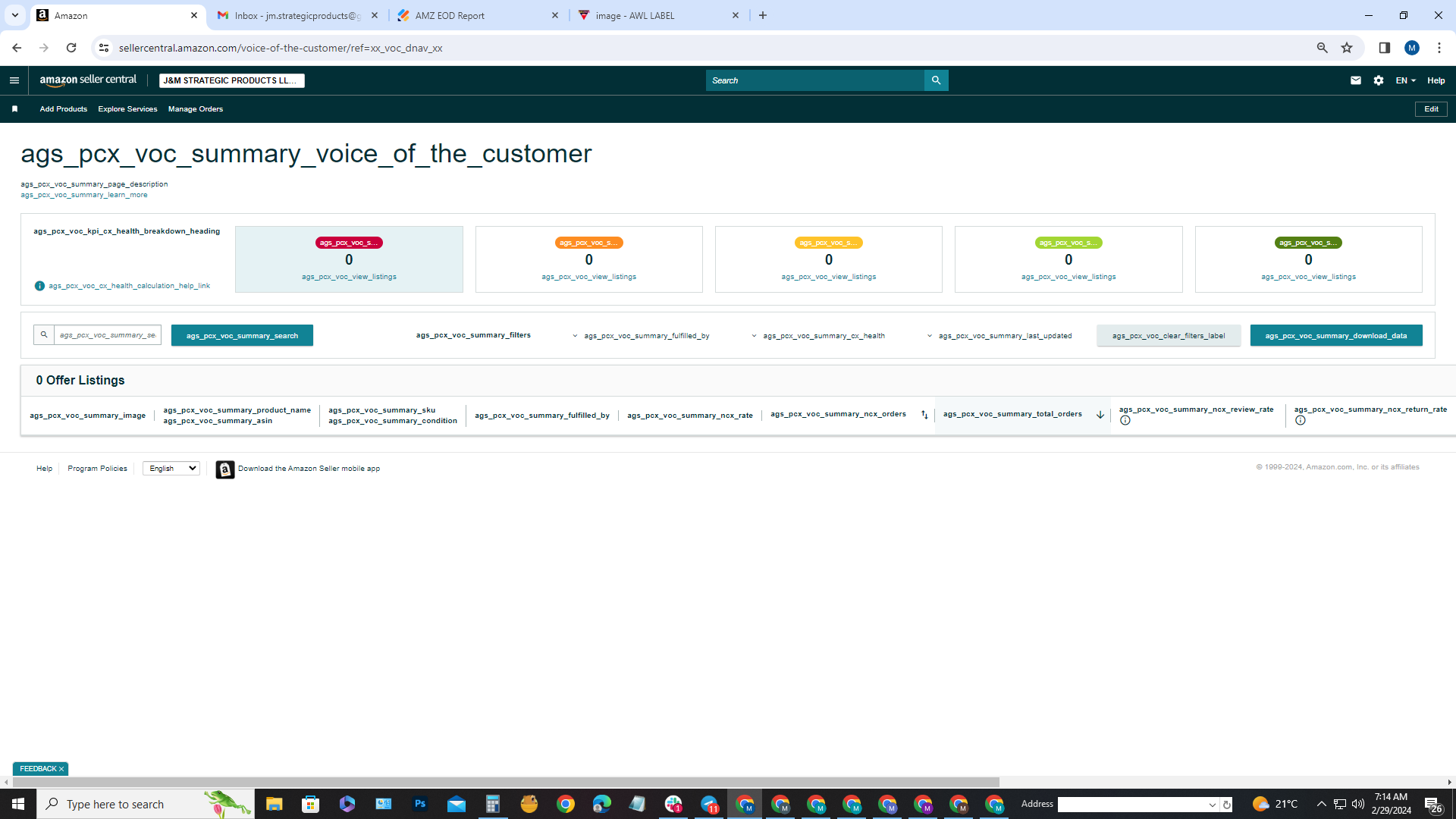Open the EN language dropdown
The image size is (1456, 819).
tap(1405, 80)
